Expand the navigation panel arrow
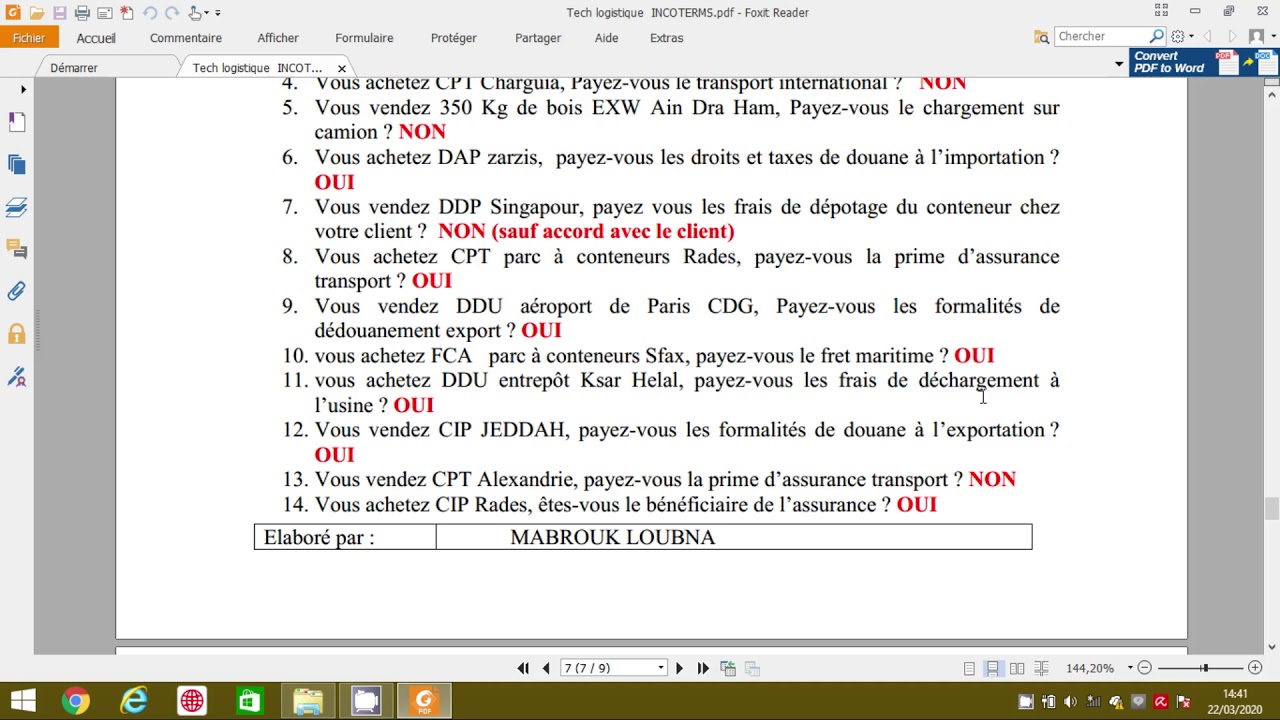1280x720 pixels. coord(23,90)
